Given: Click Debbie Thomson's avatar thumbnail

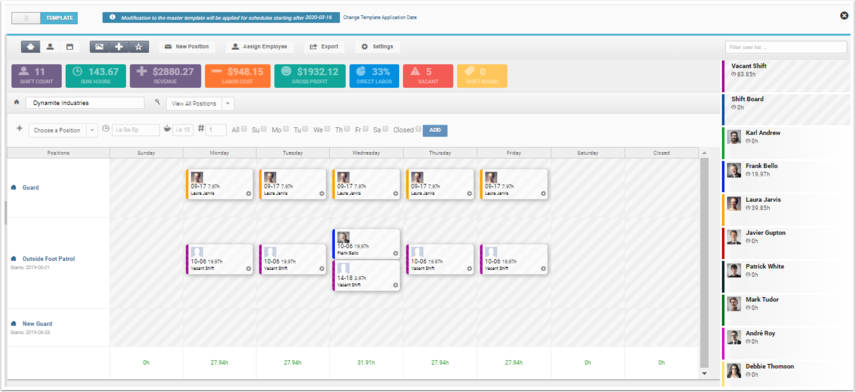Looking at the screenshot, I should [734, 371].
